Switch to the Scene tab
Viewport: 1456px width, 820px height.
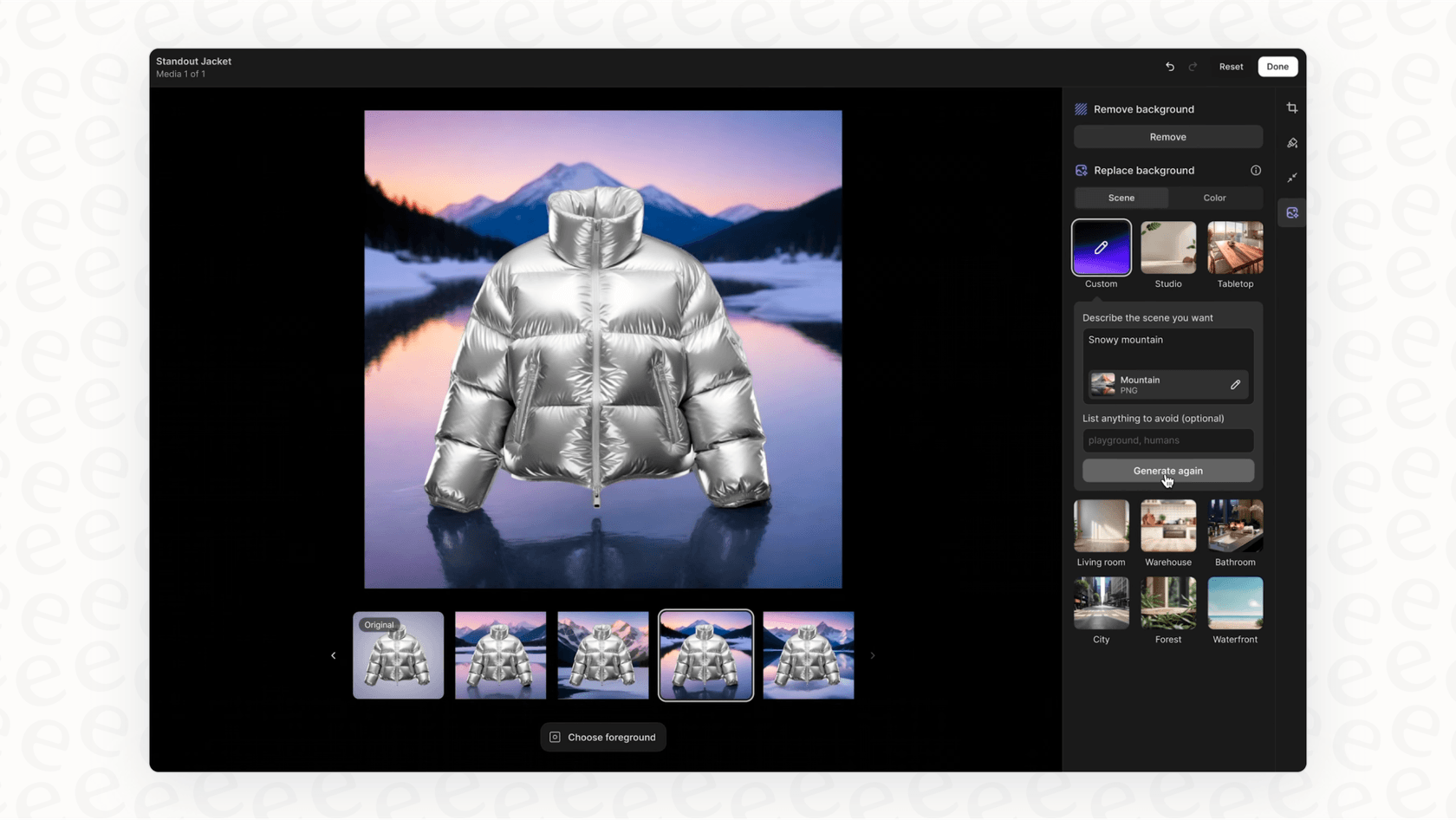tap(1121, 198)
